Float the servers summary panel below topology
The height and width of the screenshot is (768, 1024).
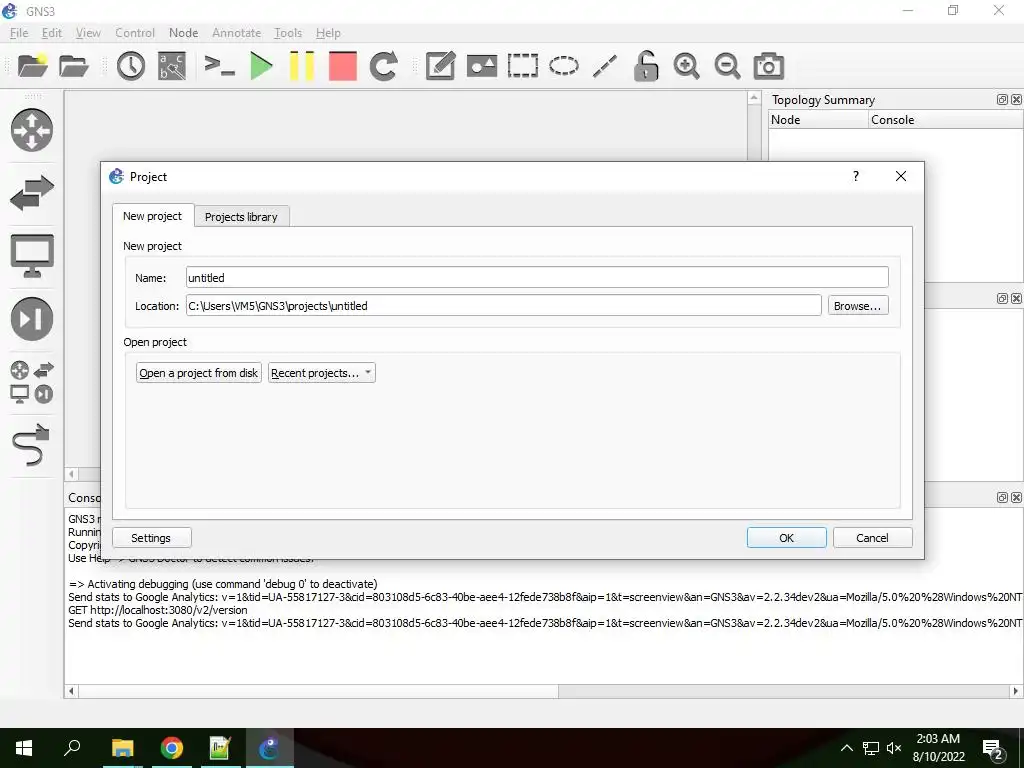click(x=1002, y=298)
